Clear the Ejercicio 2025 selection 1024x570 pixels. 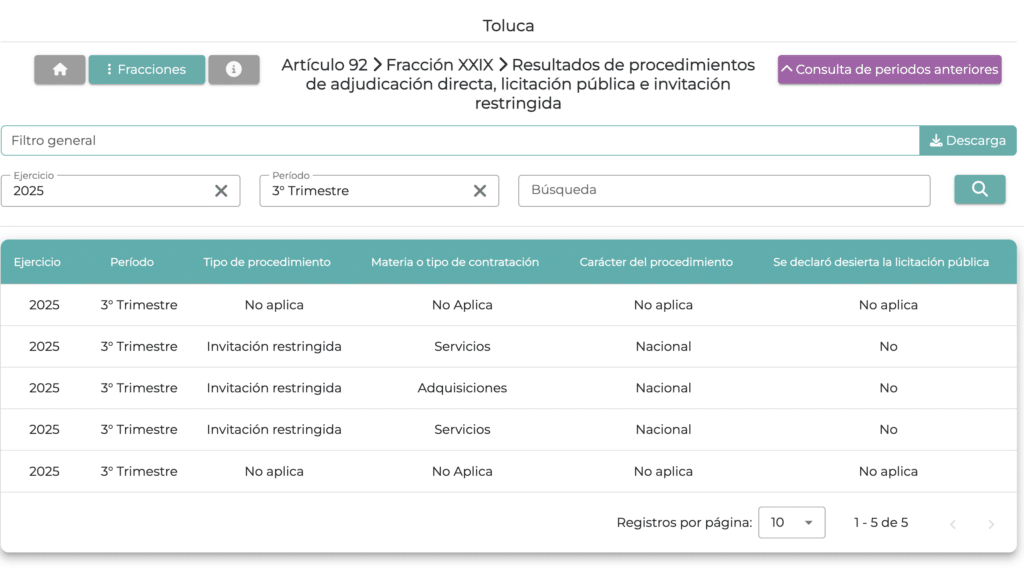click(221, 191)
